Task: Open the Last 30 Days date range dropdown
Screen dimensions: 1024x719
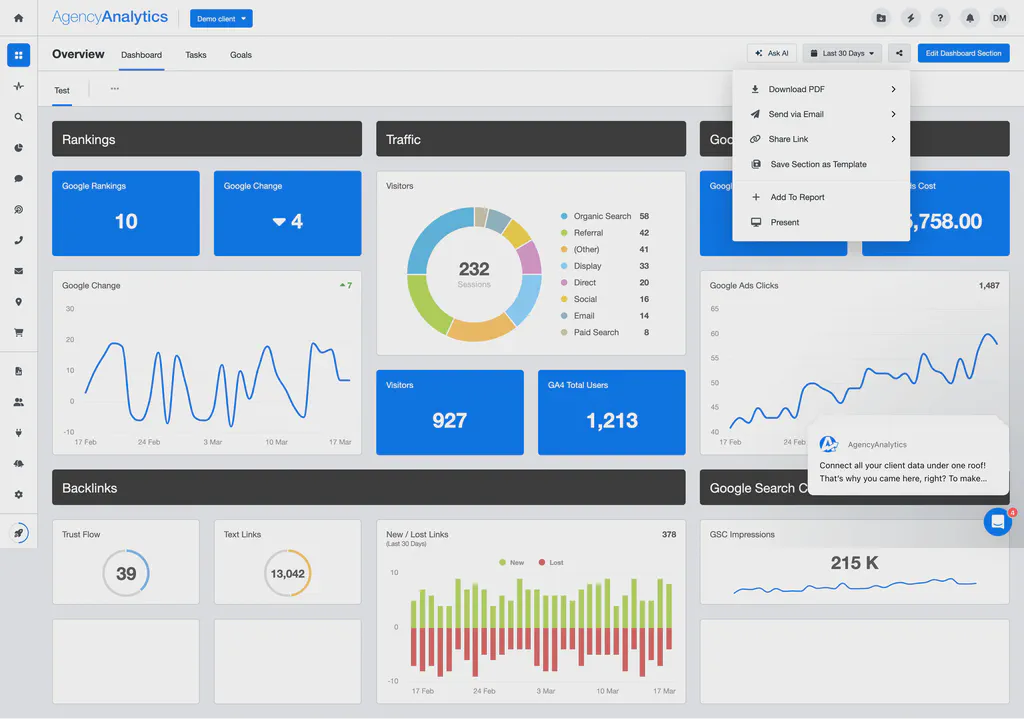Action: click(841, 53)
